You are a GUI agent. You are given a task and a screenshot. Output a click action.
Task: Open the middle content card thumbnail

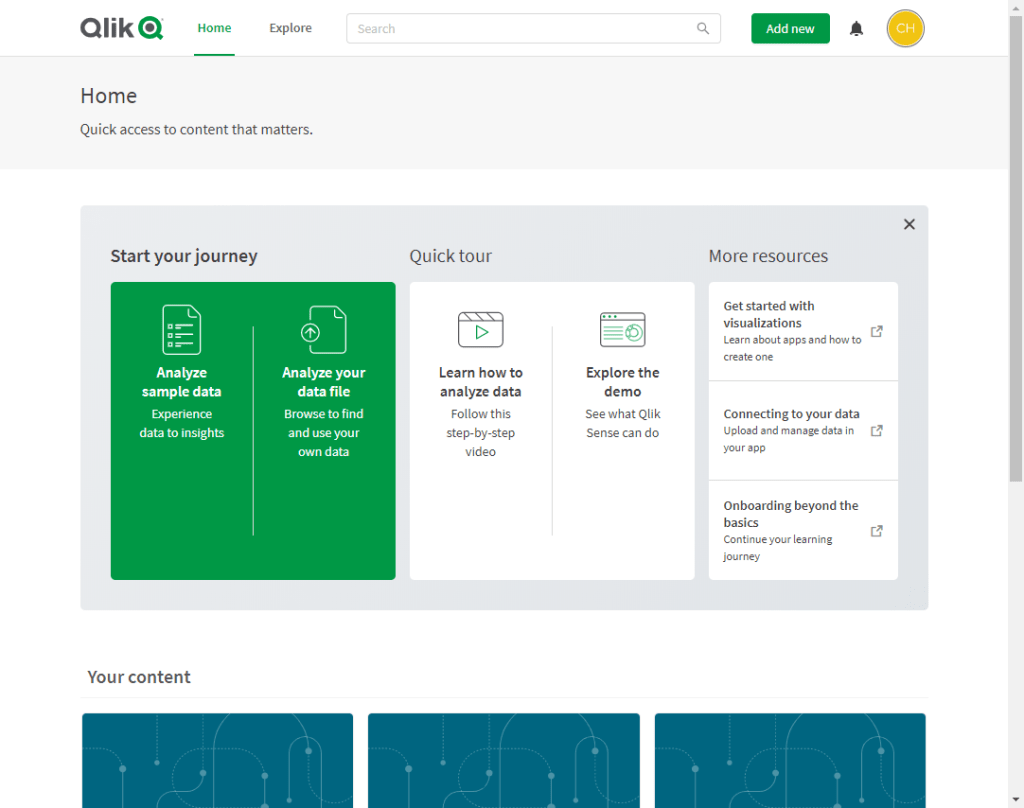tap(503, 760)
